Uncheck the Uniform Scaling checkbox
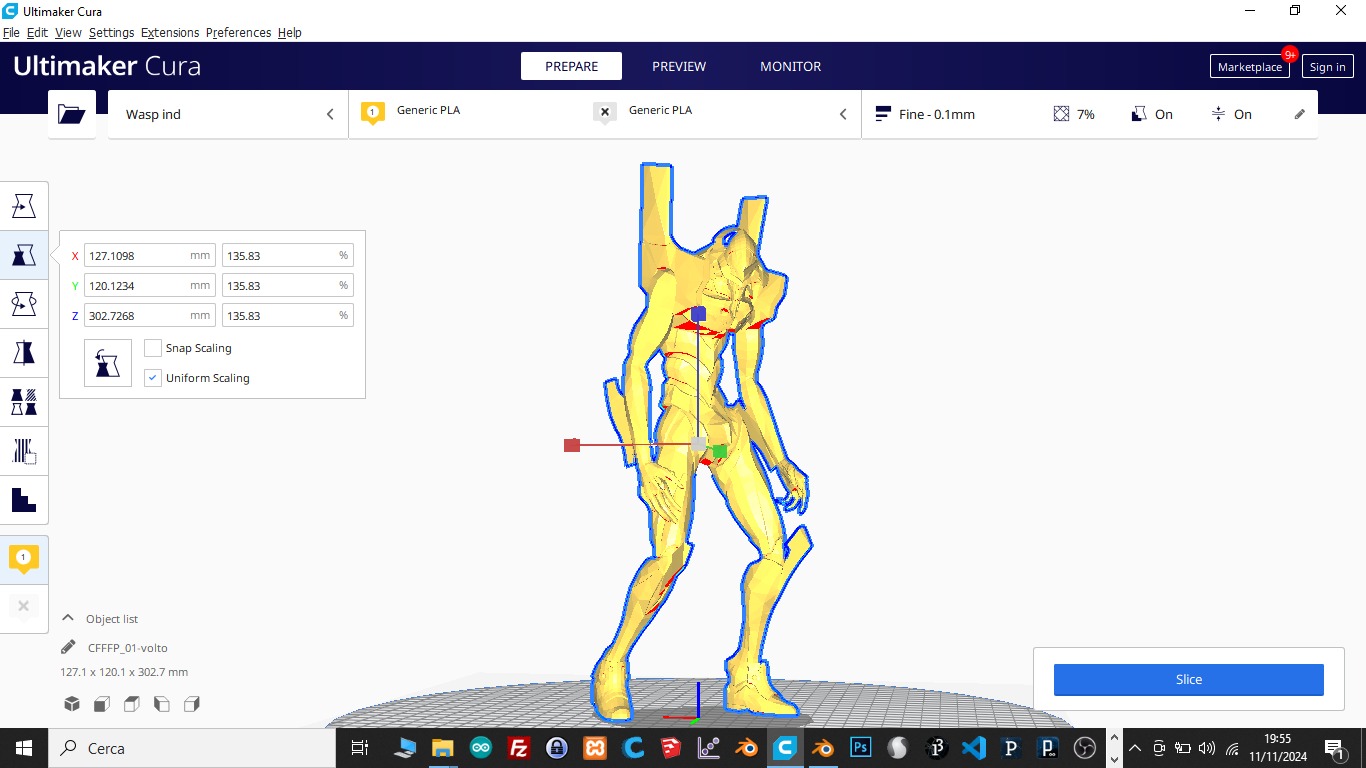 [x=153, y=378]
